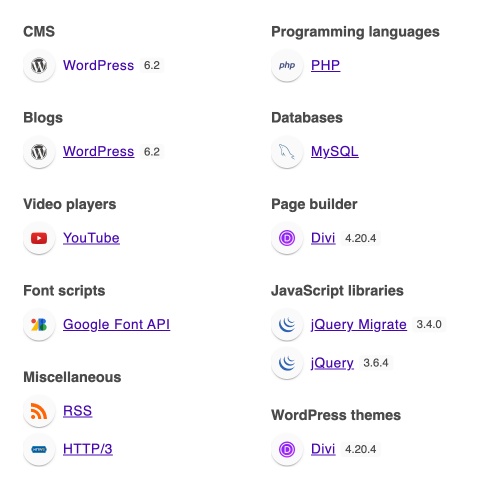Open the Divi link under WordPress themes

click(x=323, y=449)
